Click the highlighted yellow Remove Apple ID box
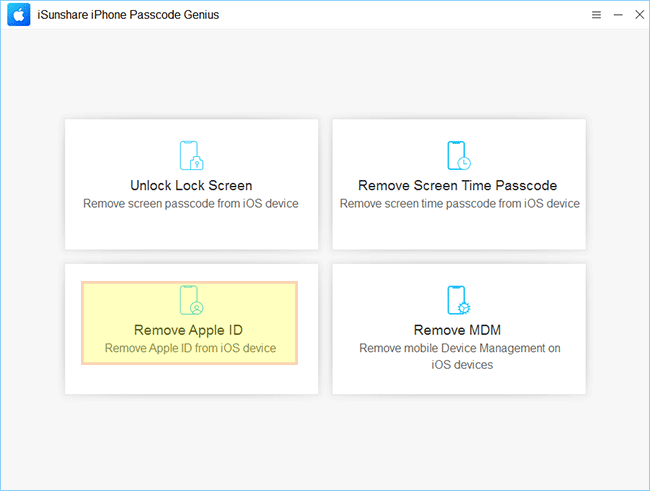 (x=189, y=323)
